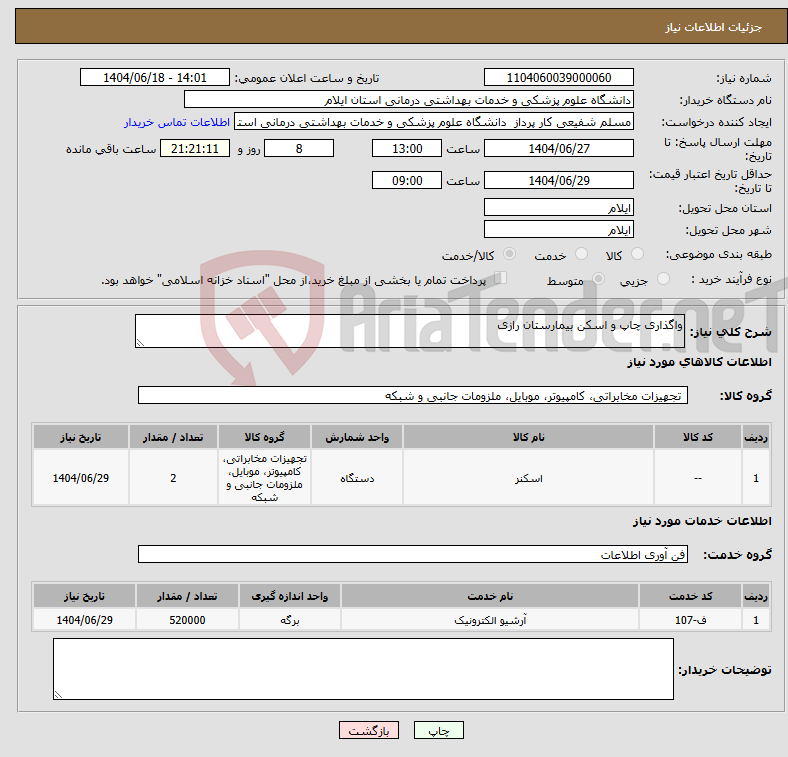The width and height of the screenshot is (788, 757).
Task: Click the goods table تاریخ نیاز header
Action: (81, 437)
